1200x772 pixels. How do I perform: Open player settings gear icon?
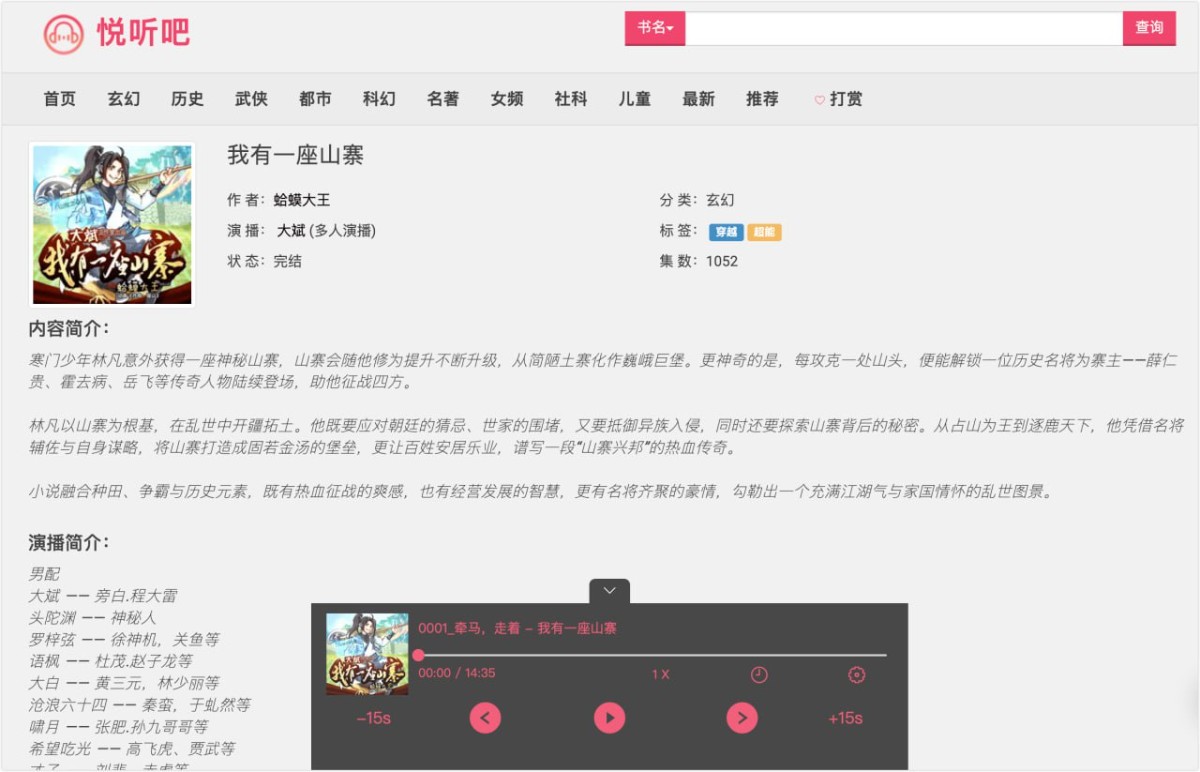(856, 675)
